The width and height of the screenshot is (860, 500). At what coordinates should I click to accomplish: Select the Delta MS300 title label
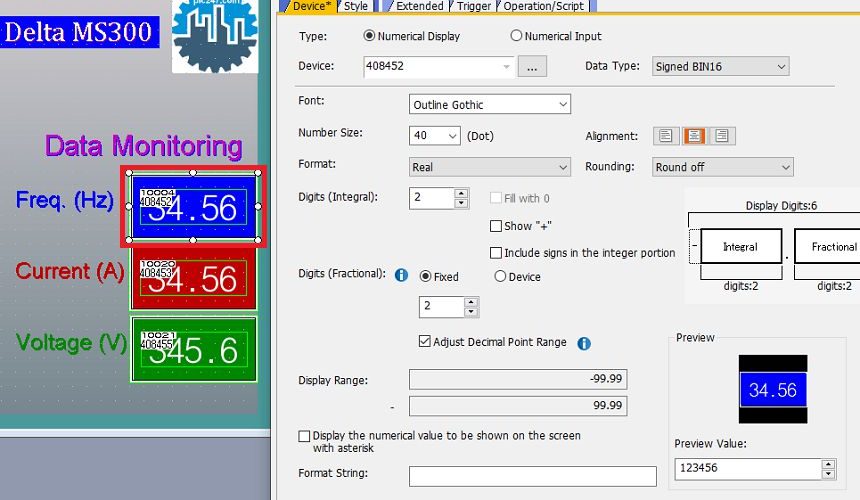[80, 32]
